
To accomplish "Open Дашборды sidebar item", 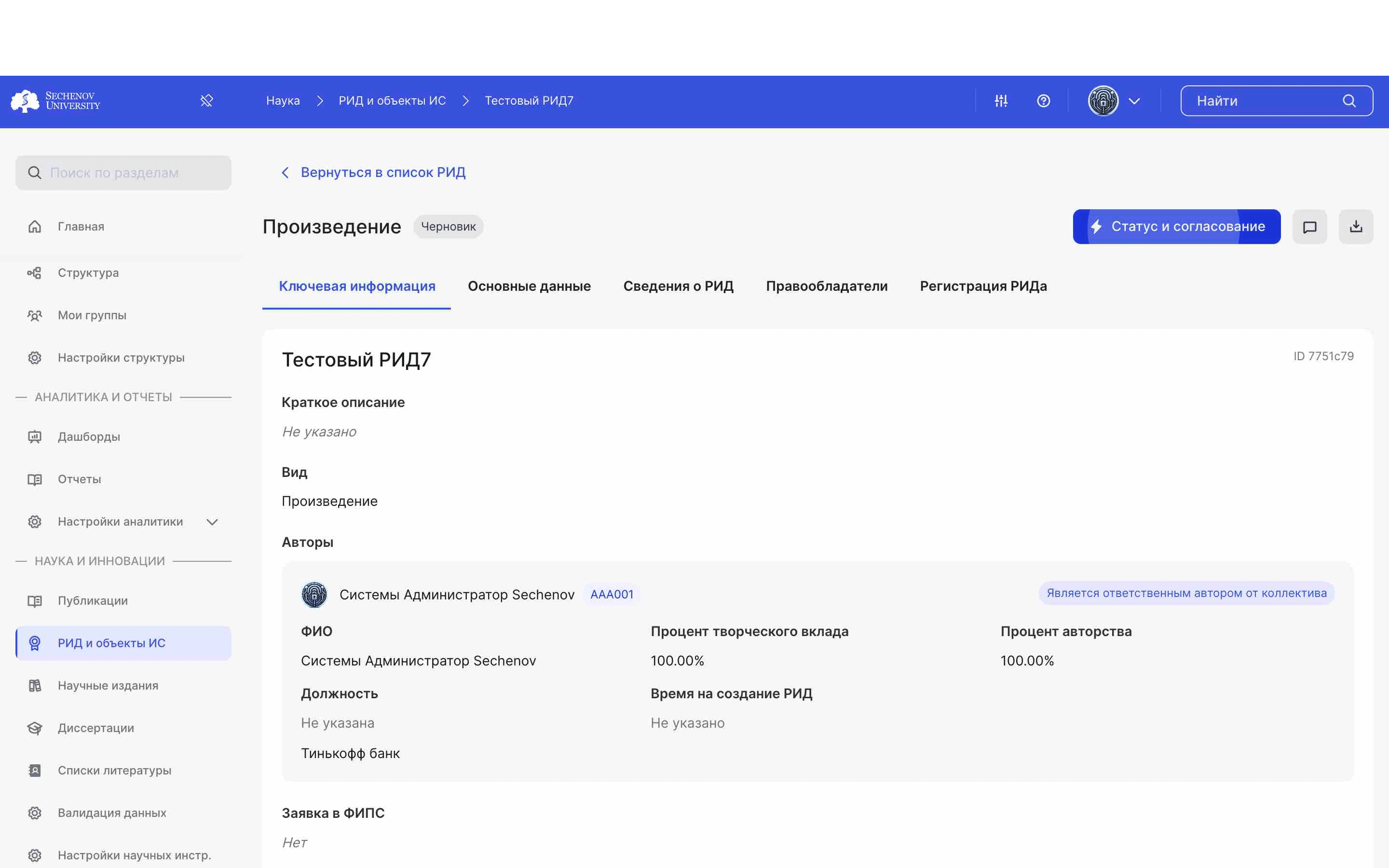I will (x=123, y=437).
